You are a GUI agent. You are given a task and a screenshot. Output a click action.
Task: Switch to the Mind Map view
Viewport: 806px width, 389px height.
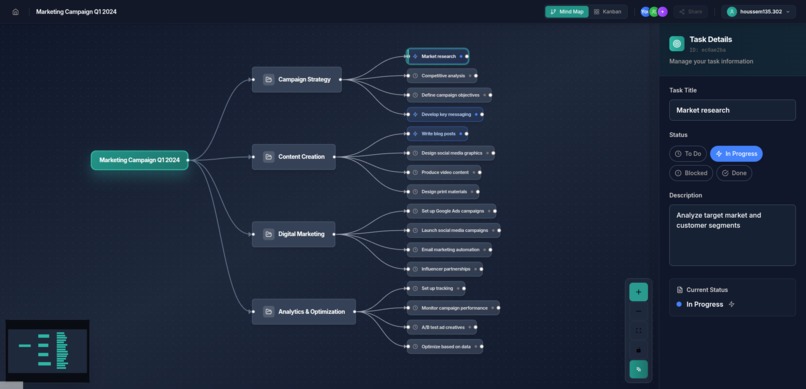coord(566,11)
